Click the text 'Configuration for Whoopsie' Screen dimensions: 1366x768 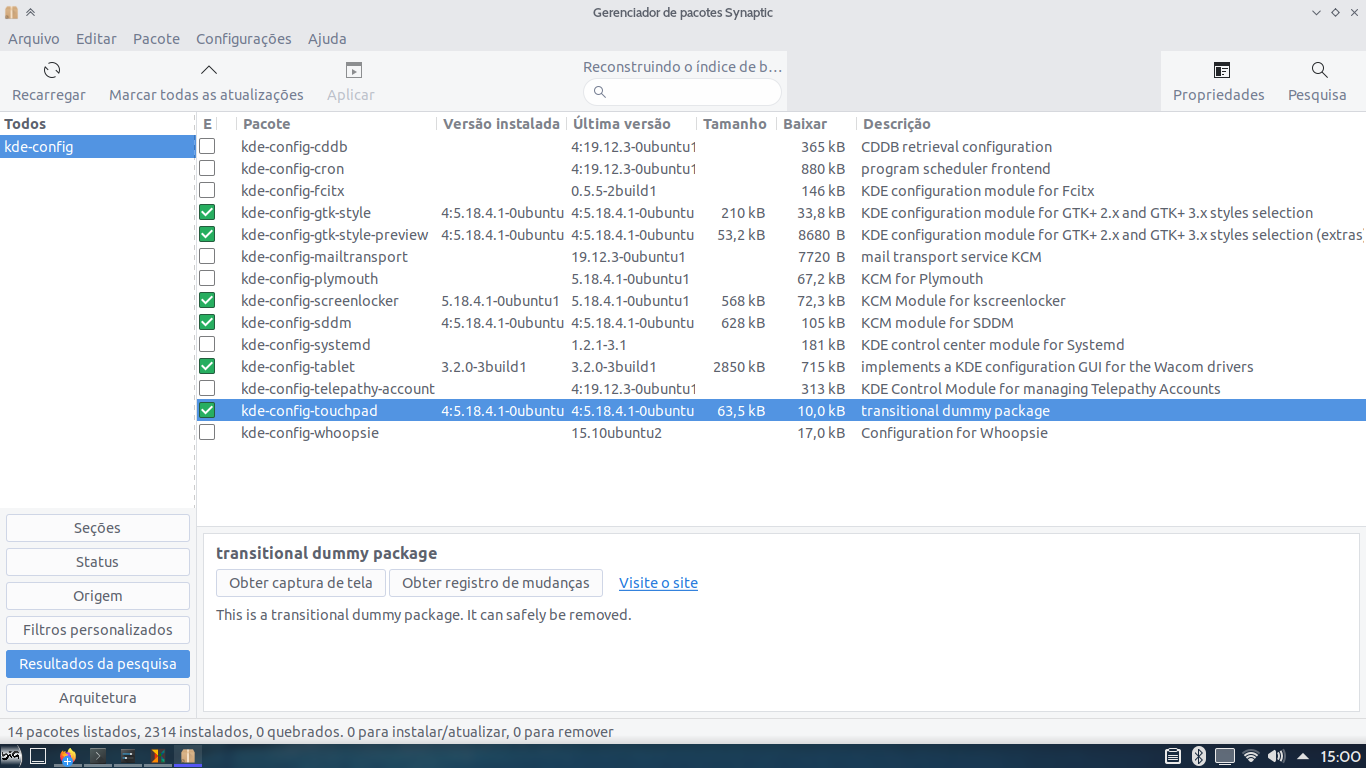[x=954, y=433]
